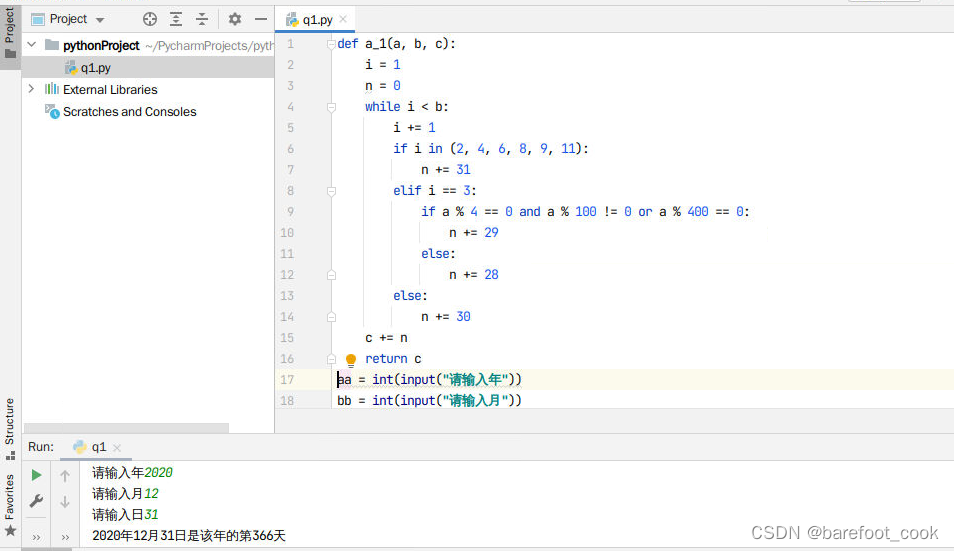Image resolution: width=954 pixels, height=551 pixels.
Task: Click the down arrow in the Run toolbar
Action: pyautogui.click(x=65, y=502)
